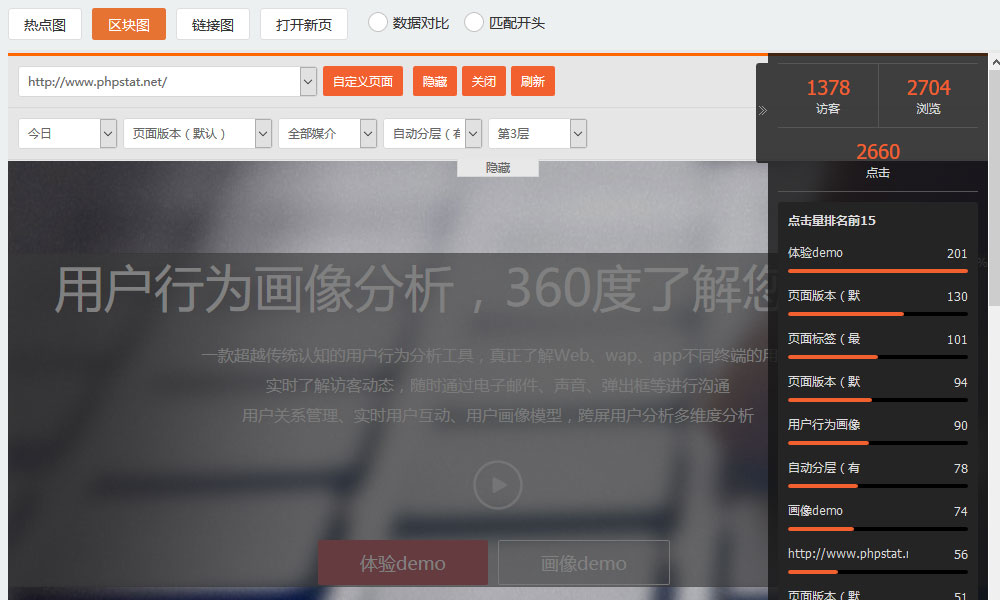The width and height of the screenshot is (1000, 600).
Task: Expand the 第3层 layer dropdown
Action: 578,134
